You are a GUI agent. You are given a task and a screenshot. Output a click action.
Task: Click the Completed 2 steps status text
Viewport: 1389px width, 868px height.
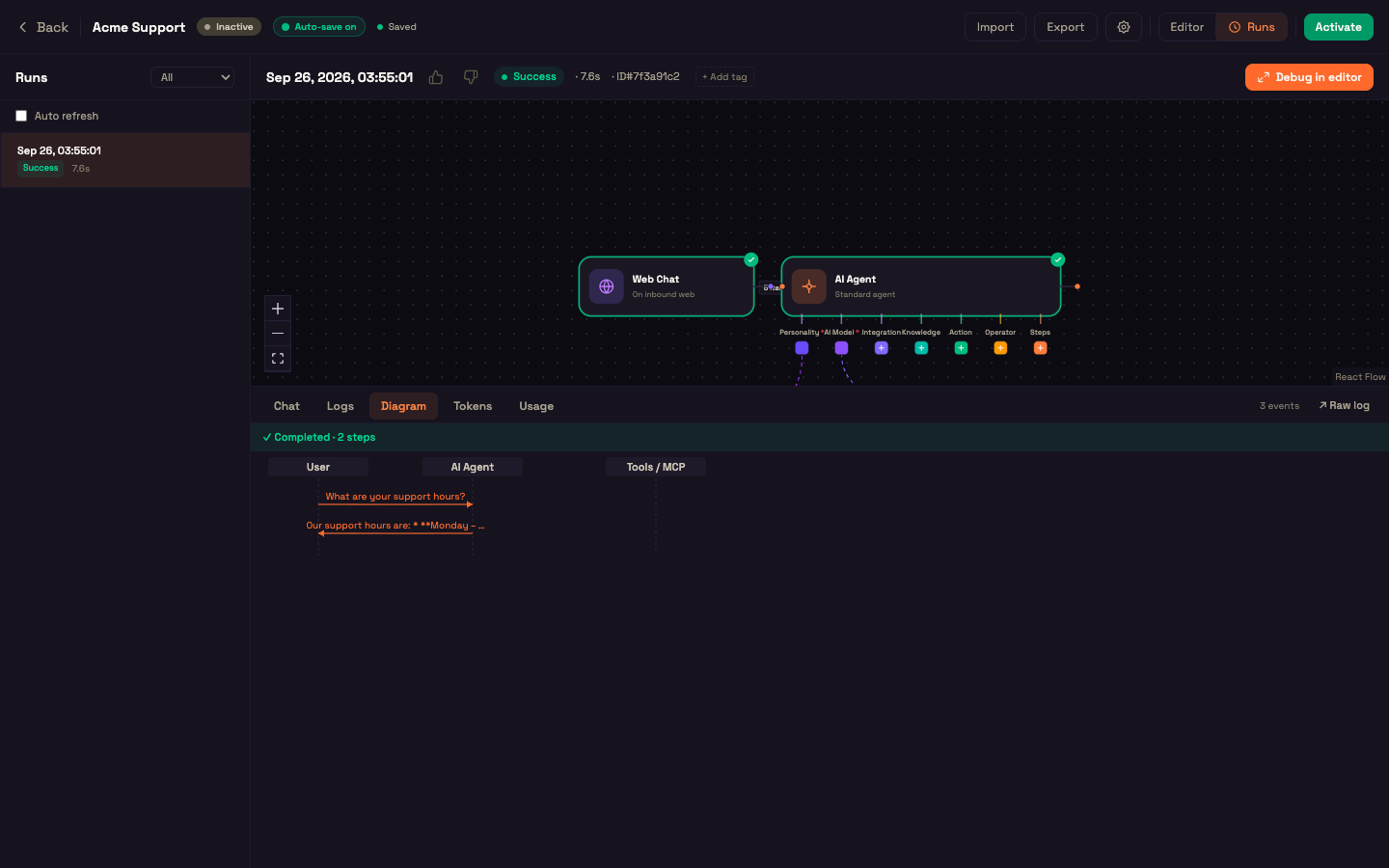click(319, 438)
